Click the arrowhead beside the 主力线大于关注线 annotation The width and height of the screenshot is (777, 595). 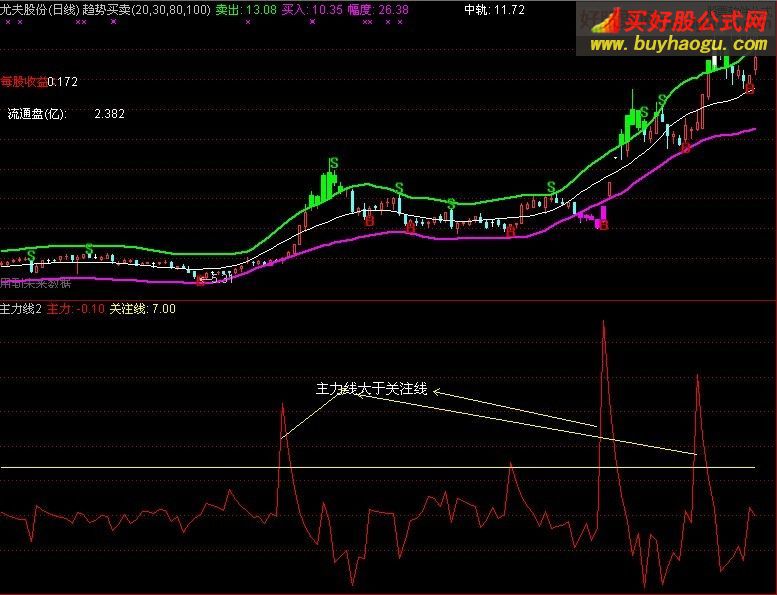tap(437, 391)
